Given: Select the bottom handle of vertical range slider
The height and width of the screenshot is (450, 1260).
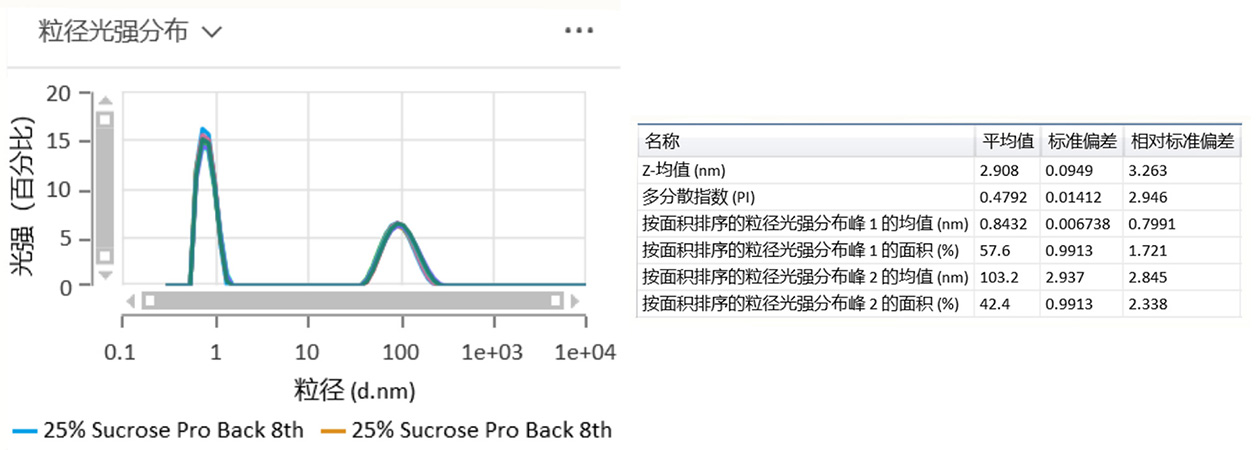Looking at the screenshot, I should (x=105, y=256).
